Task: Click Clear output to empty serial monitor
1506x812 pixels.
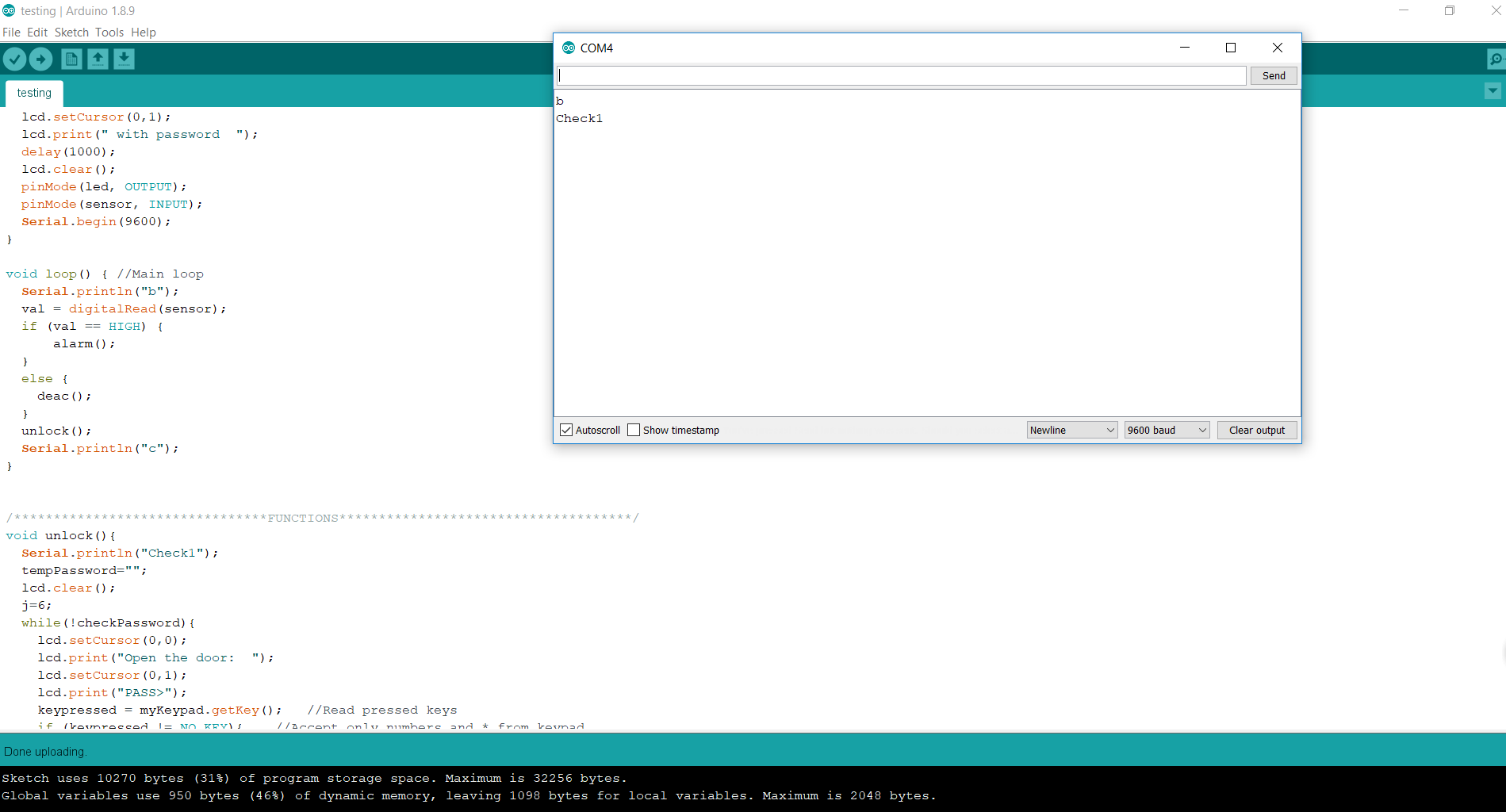Action: tap(1256, 429)
